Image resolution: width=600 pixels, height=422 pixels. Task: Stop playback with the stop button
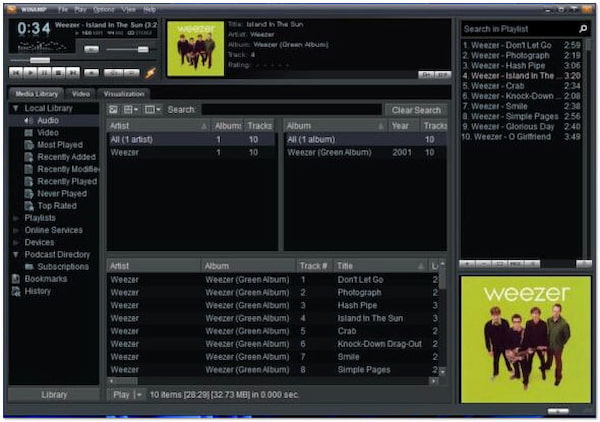(58, 72)
